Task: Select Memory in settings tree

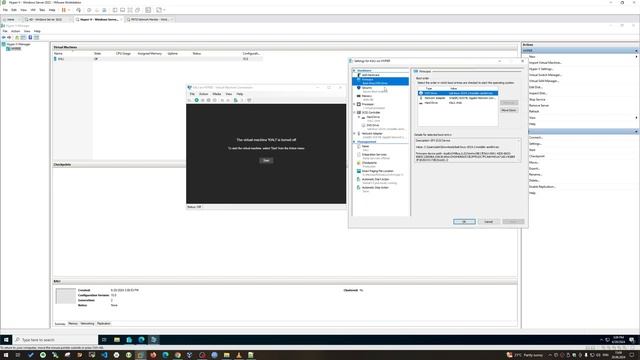Action: coord(367,96)
